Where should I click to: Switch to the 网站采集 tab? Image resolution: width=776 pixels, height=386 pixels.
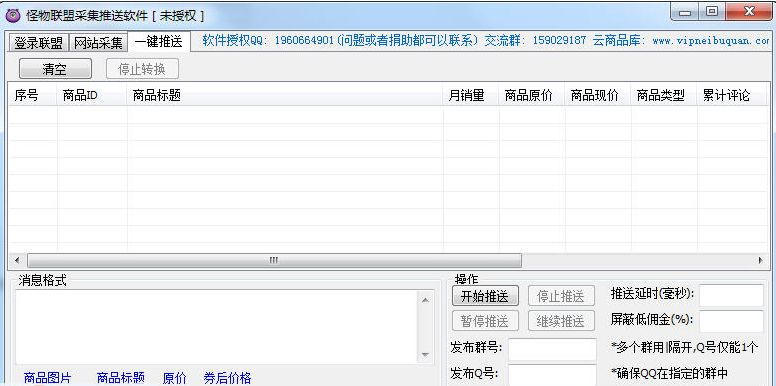point(98,43)
